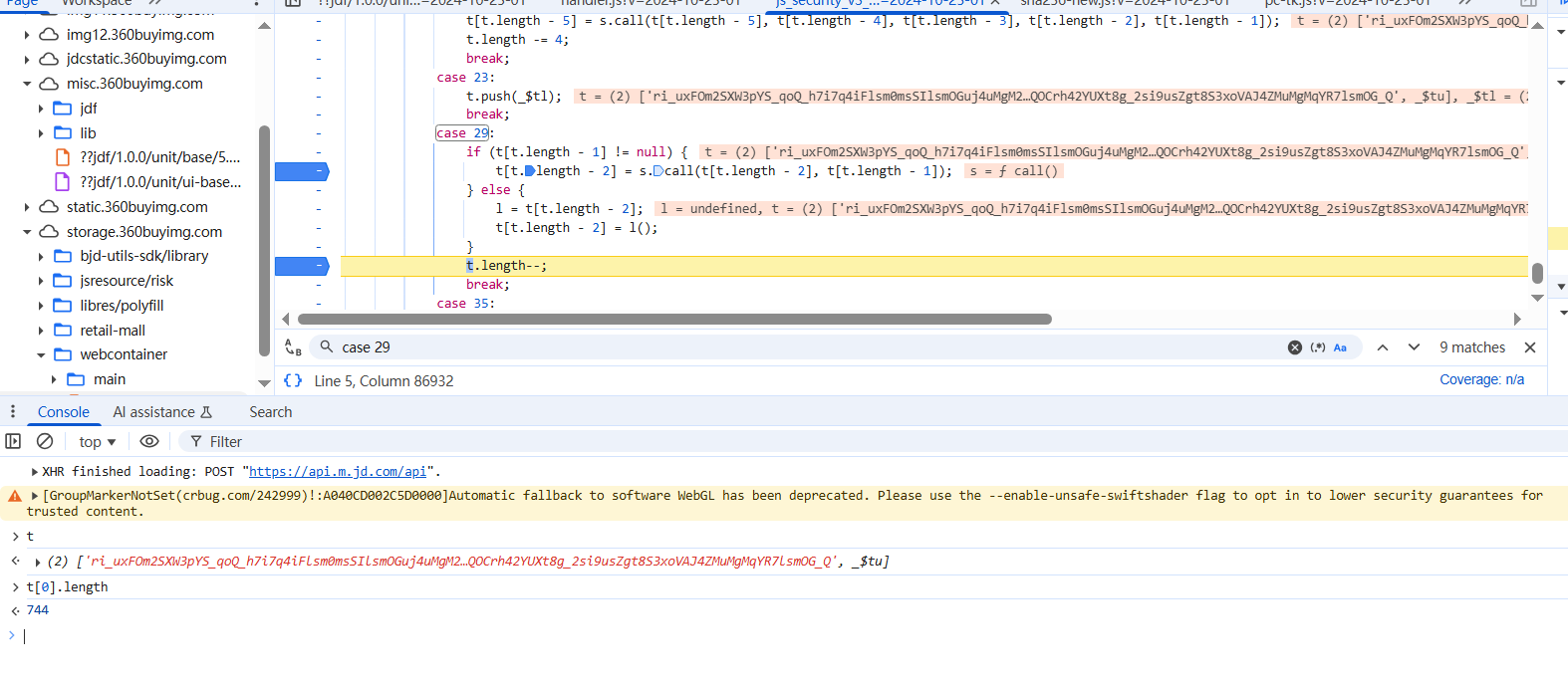Click the 744 console output value
This screenshot has height=686, width=1568.
38,610
